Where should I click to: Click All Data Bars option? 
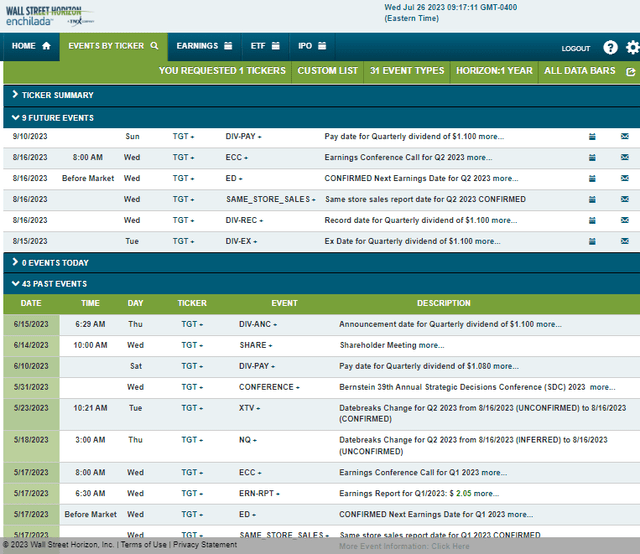(580, 71)
